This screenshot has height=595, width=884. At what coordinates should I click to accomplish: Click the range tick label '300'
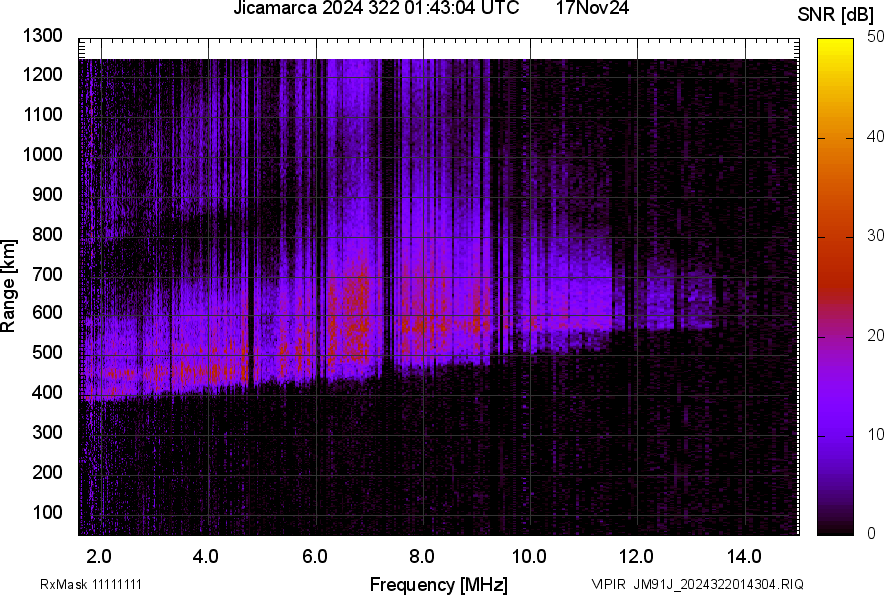point(47,433)
